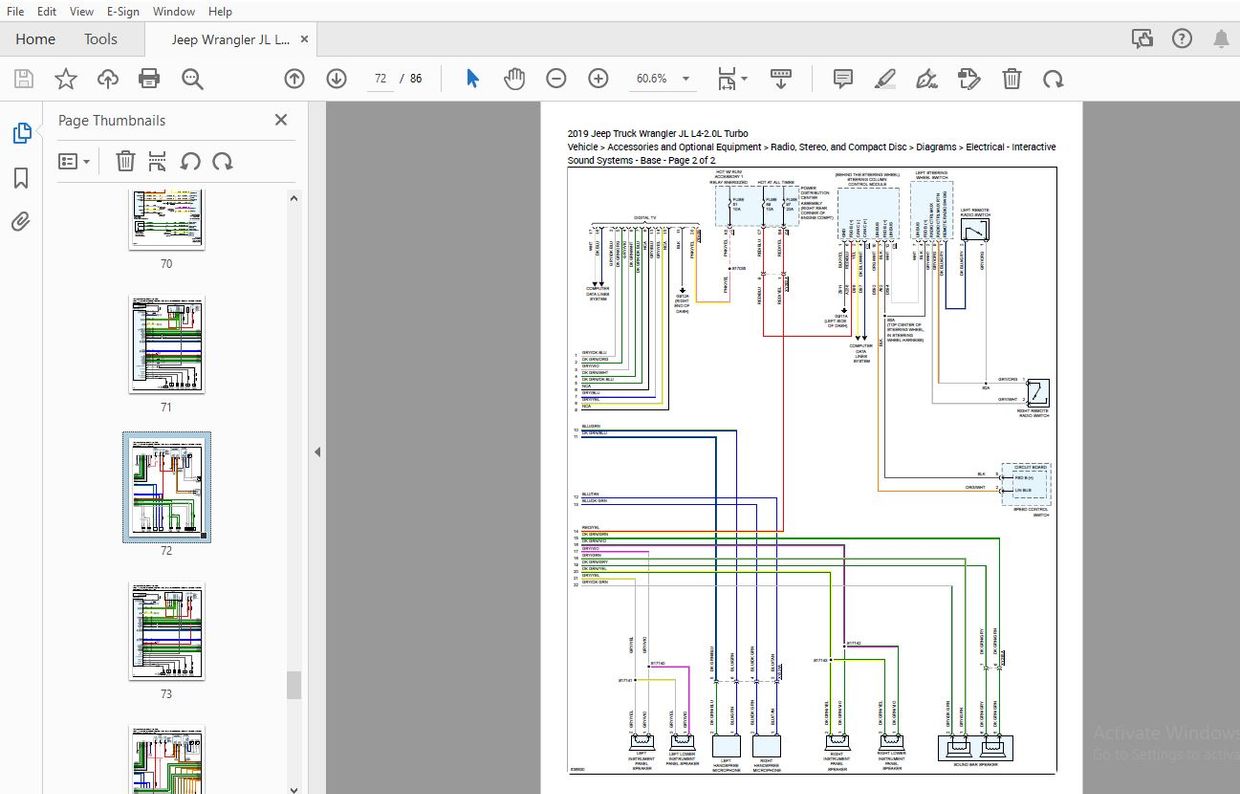1240x794 pixels.
Task: Open the E-Sign menu
Action: coord(124,12)
